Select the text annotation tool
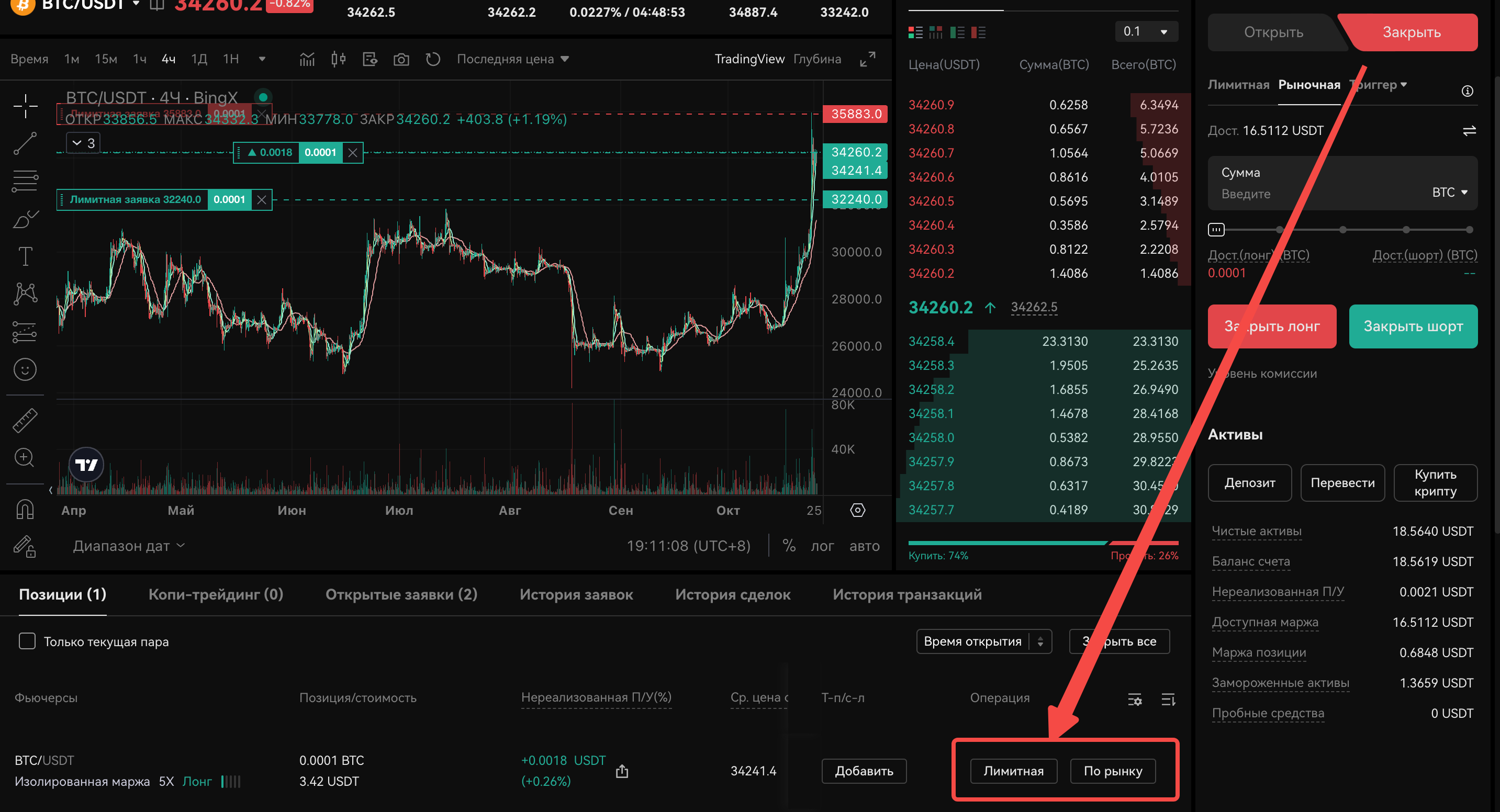This screenshot has height=812, width=1500. point(25,256)
